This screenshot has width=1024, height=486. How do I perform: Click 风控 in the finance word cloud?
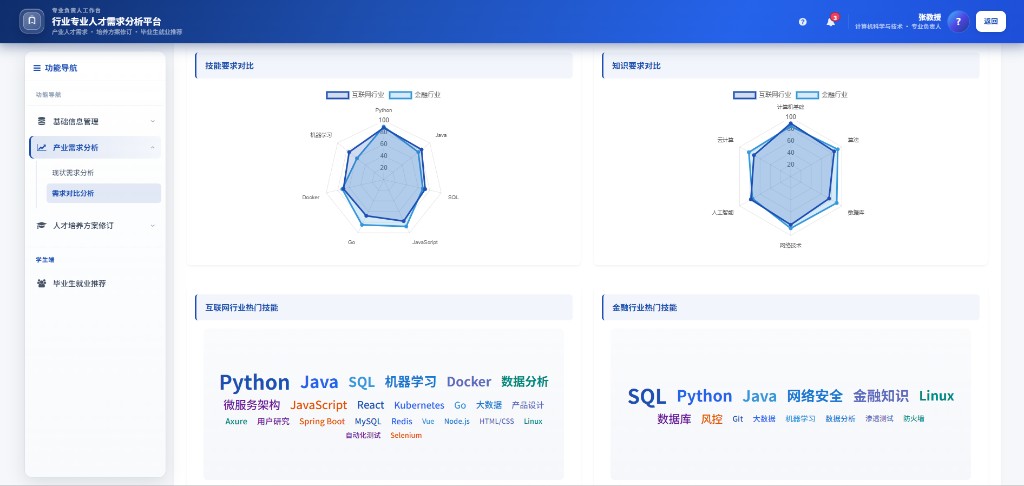(712, 419)
